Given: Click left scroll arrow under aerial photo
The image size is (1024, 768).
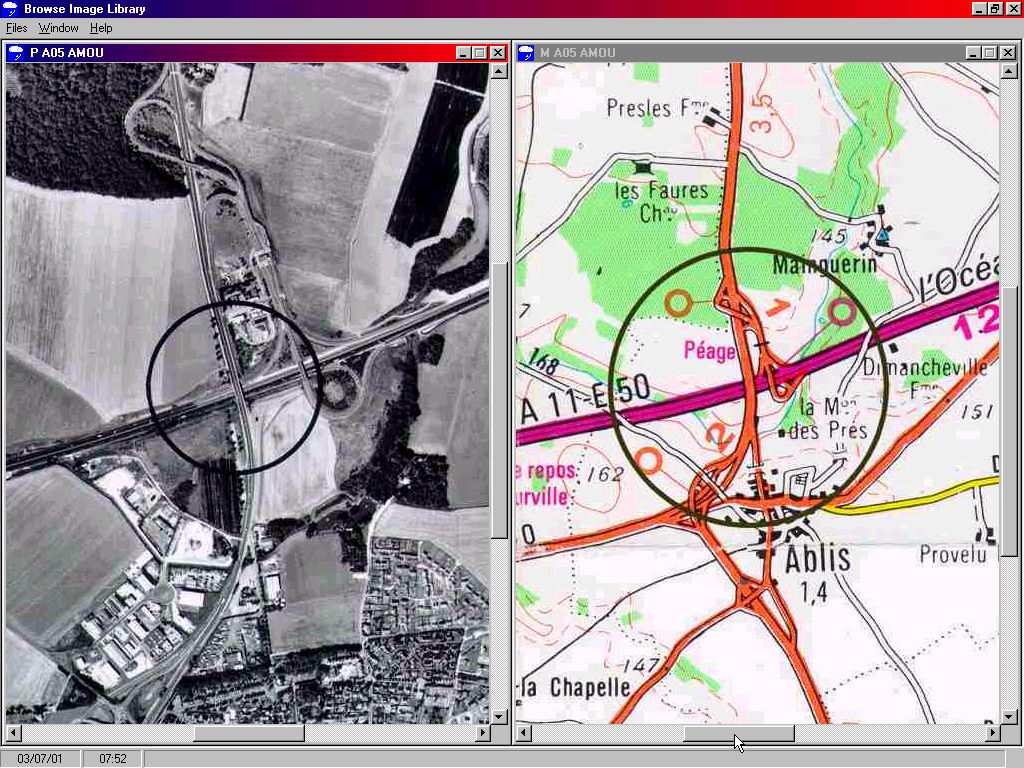Looking at the screenshot, I should tap(14, 734).
